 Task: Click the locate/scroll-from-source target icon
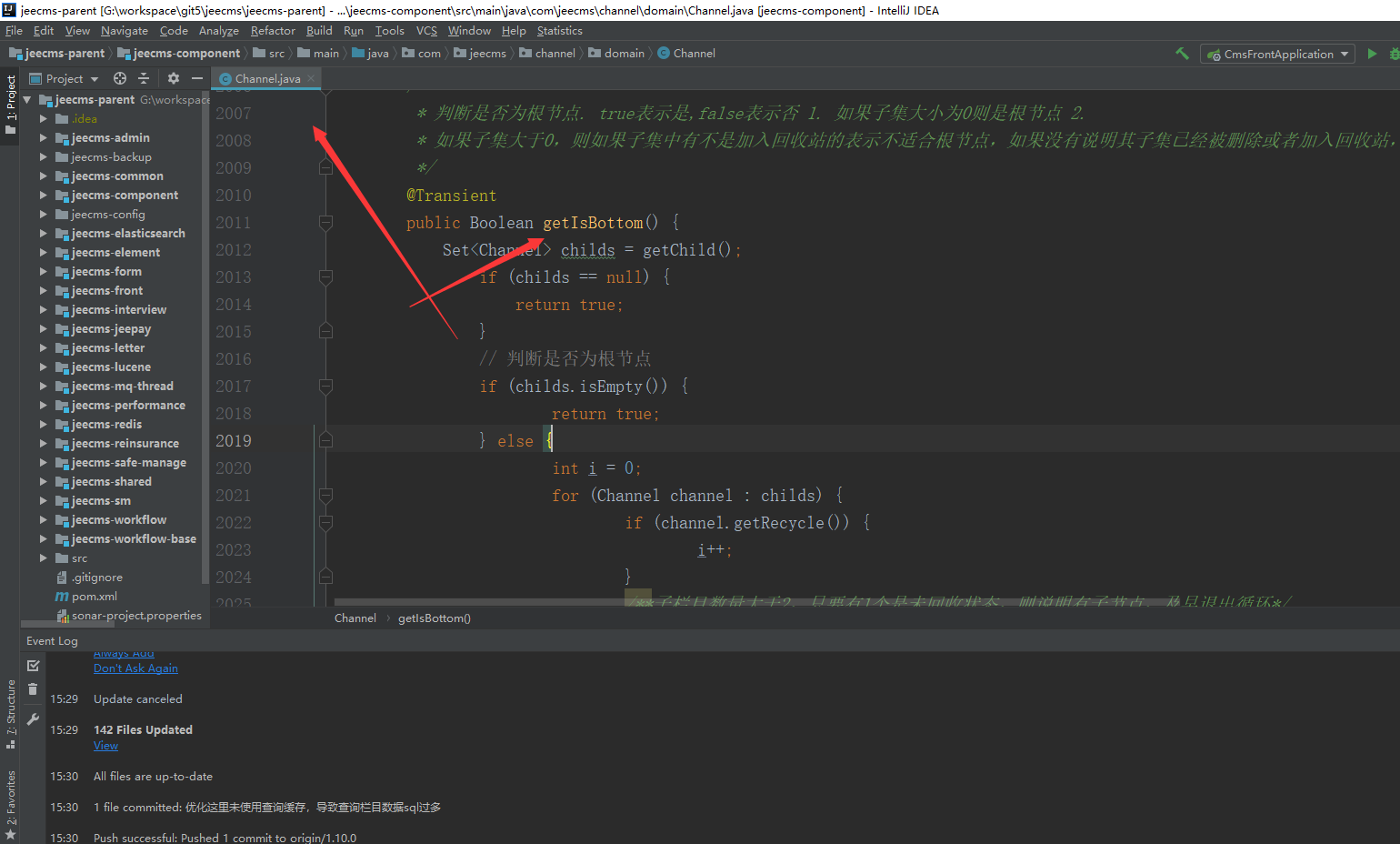[120, 79]
